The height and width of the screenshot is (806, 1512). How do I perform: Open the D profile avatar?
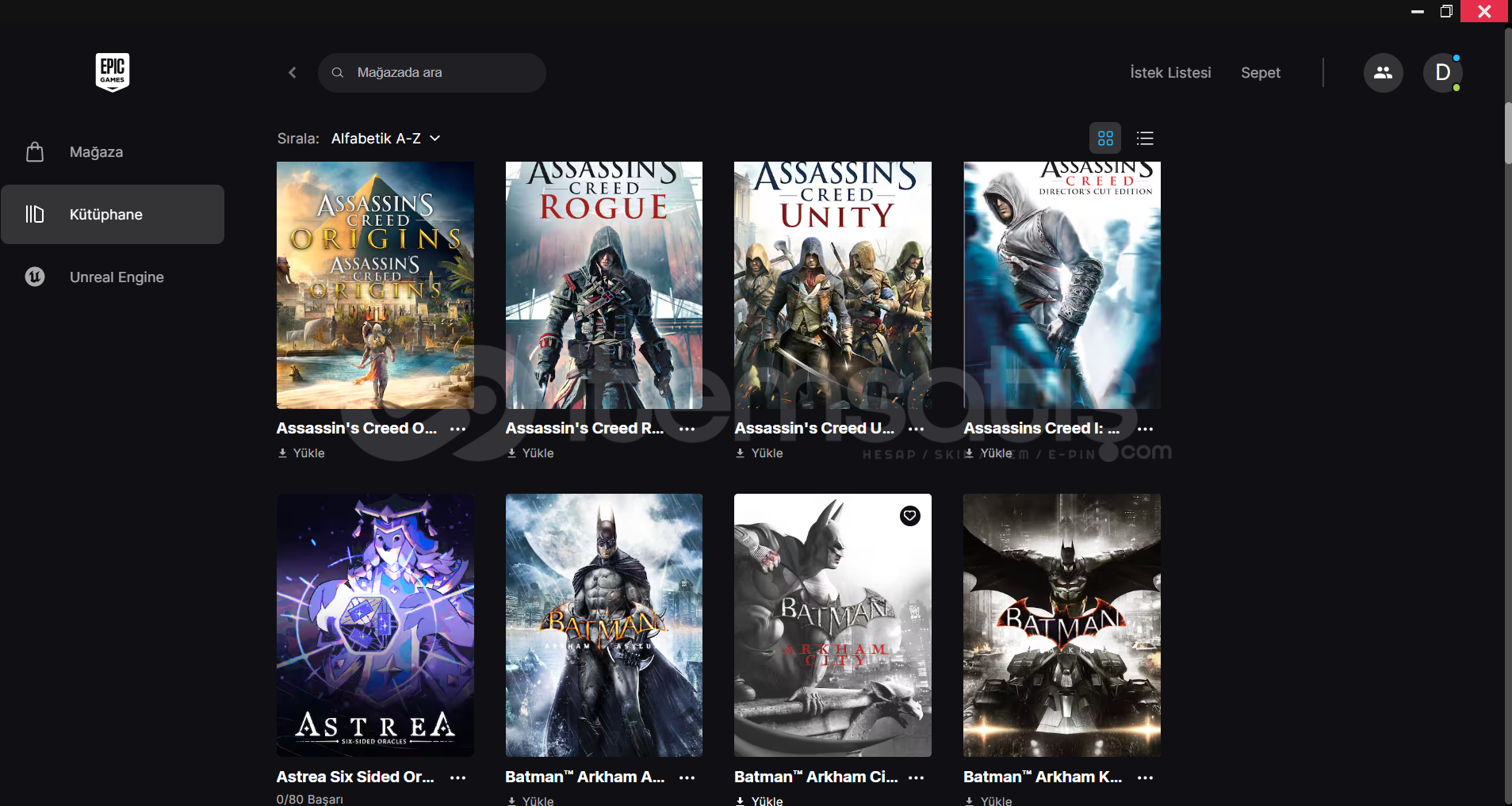(1443, 73)
